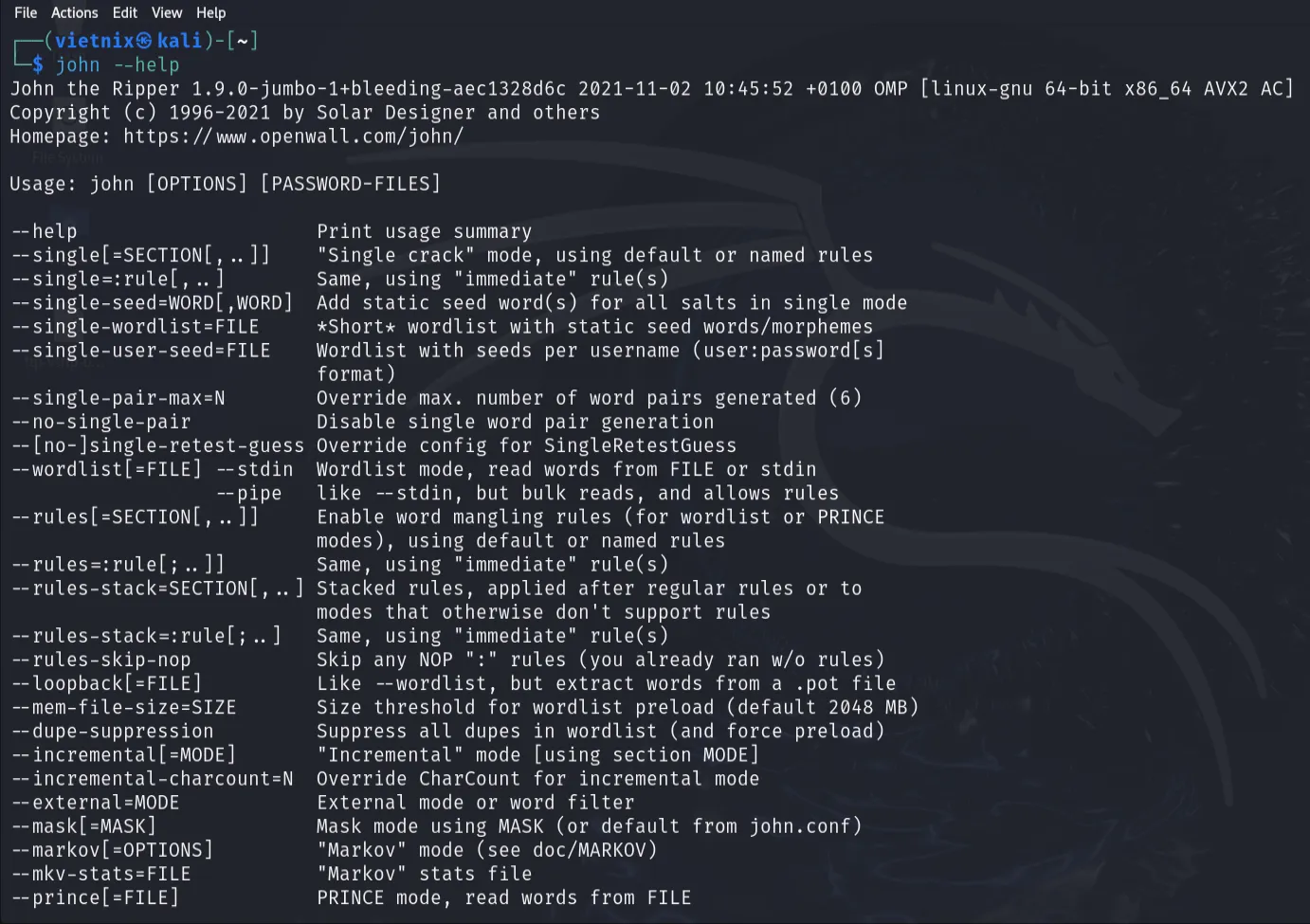
Task: Select the Usage summary line
Action: point(224,183)
